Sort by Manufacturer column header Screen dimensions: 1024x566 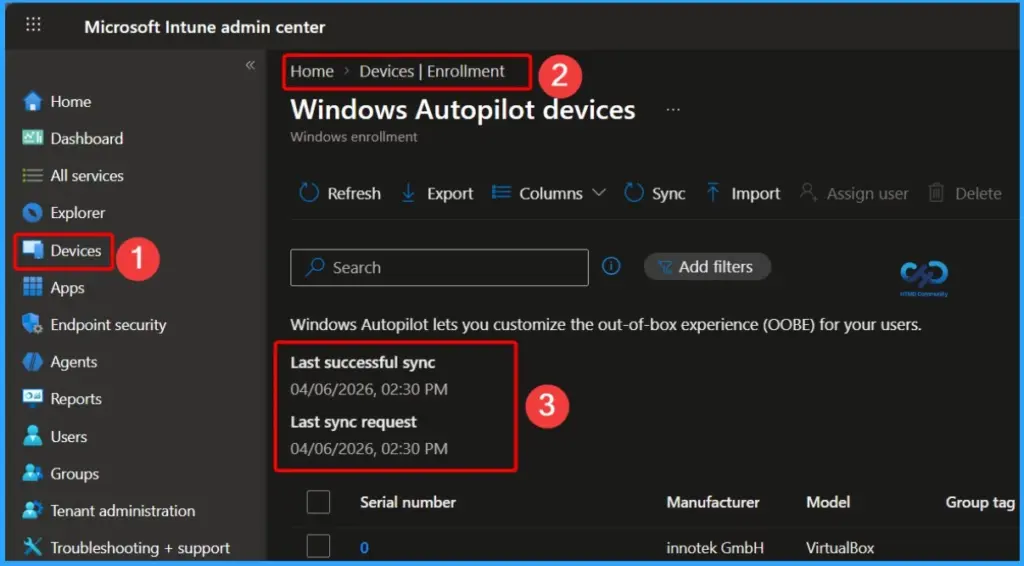pos(713,502)
